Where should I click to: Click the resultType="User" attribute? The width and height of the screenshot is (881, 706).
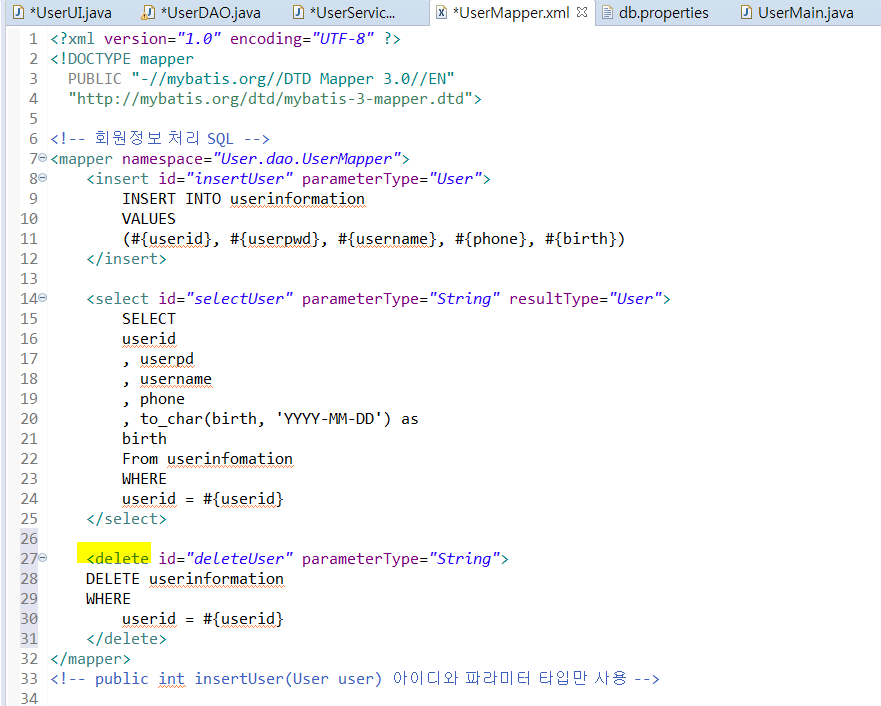(x=585, y=299)
